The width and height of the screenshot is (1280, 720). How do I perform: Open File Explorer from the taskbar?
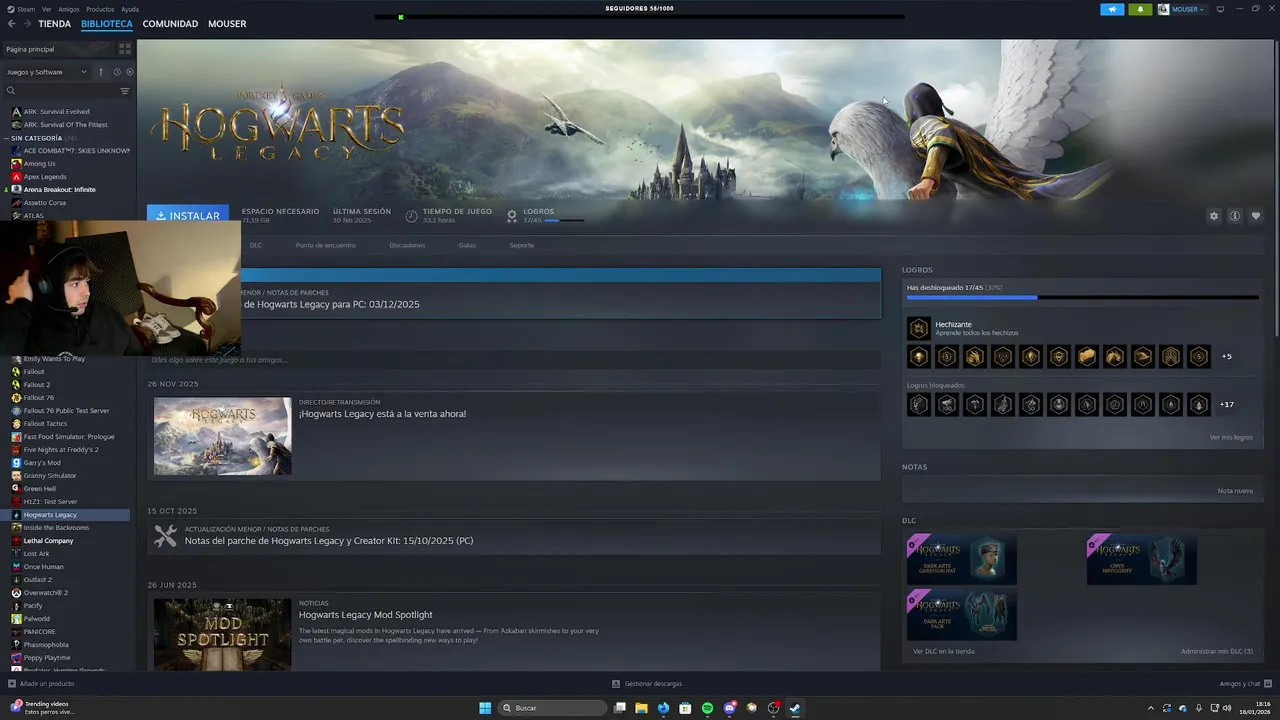(641, 708)
